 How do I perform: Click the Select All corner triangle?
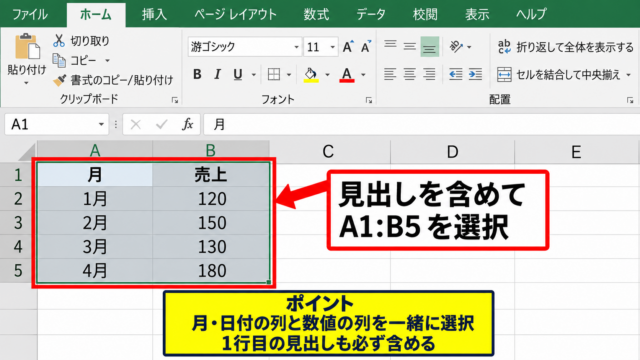click(x=27, y=152)
